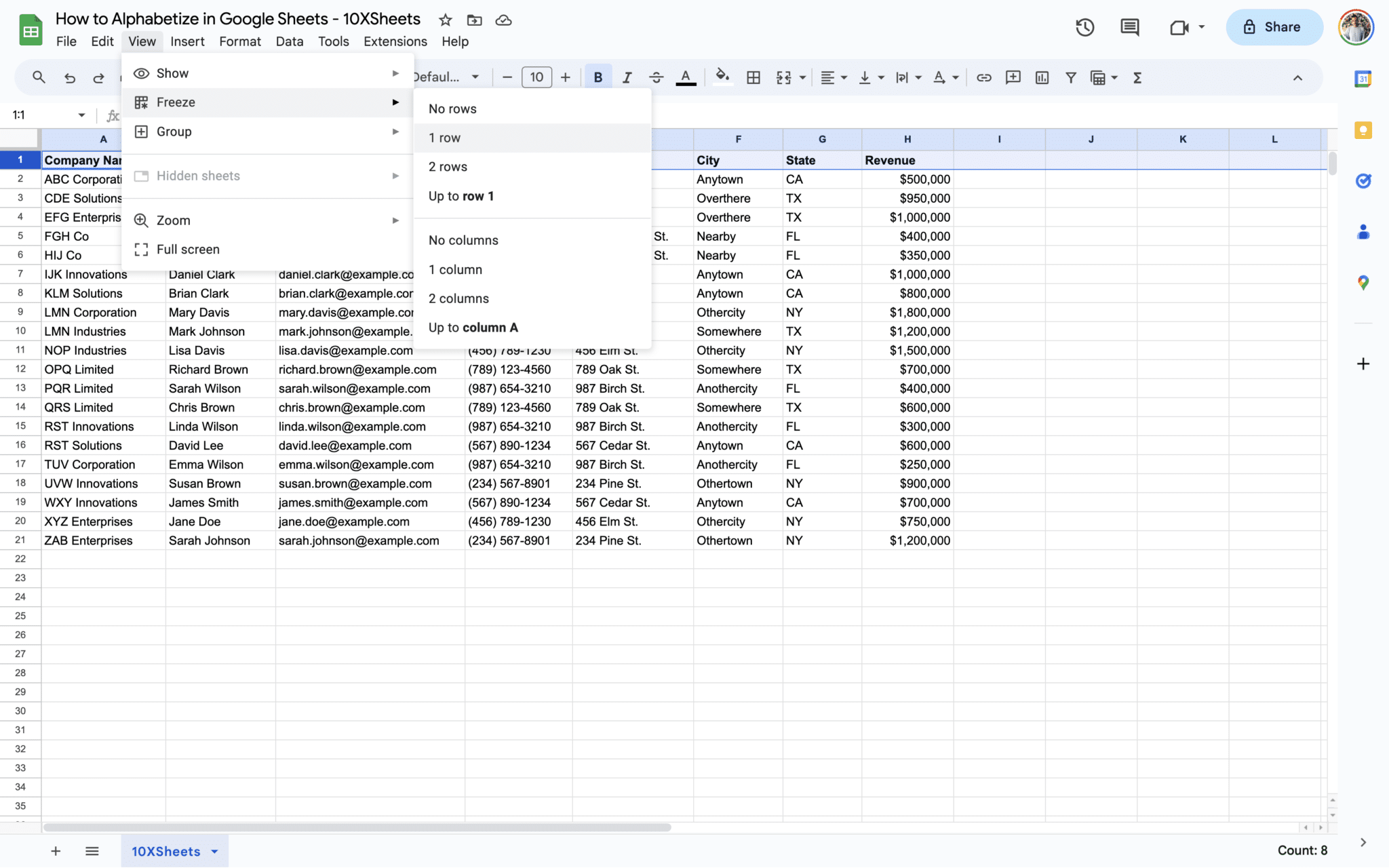
Task: Expand the Name box dropdown arrow
Action: click(x=81, y=115)
